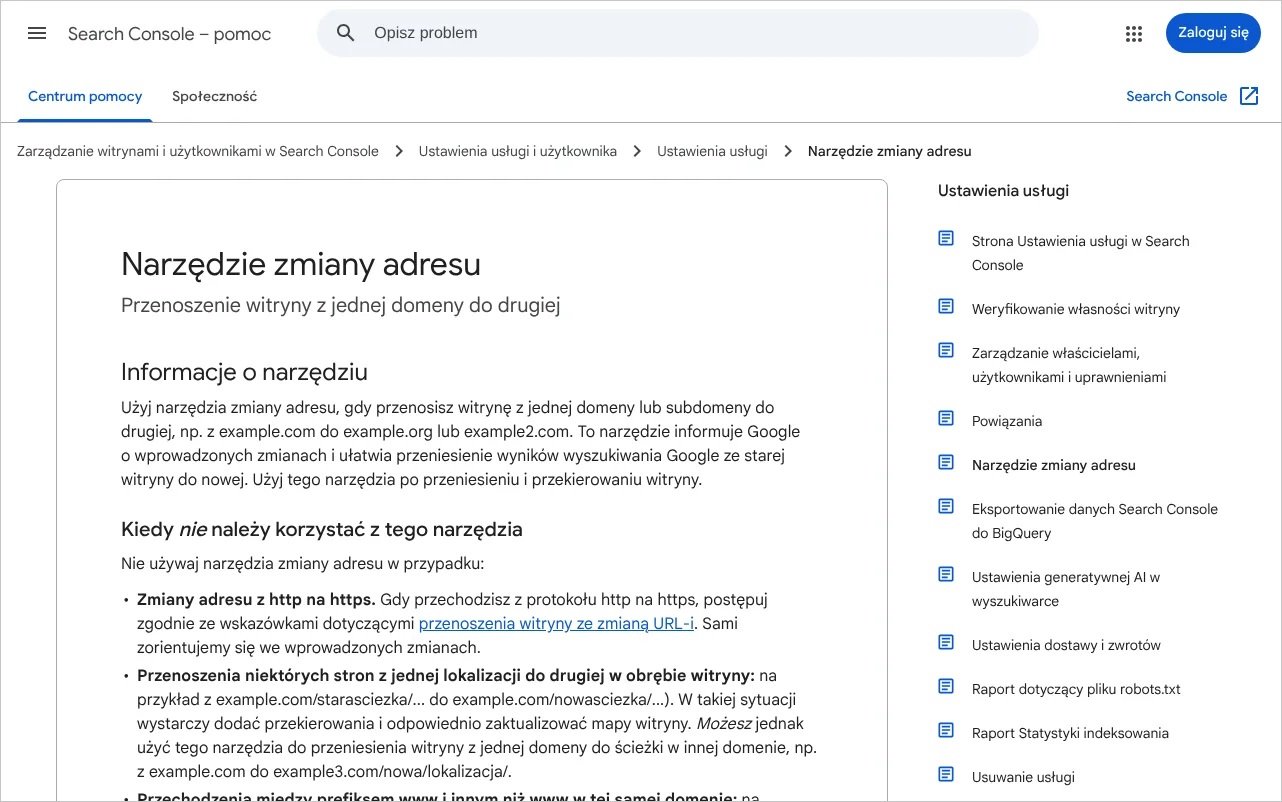This screenshot has width=1282, height=802.
Task: Switch to the Społeczność tab
Action: [215, 97]
